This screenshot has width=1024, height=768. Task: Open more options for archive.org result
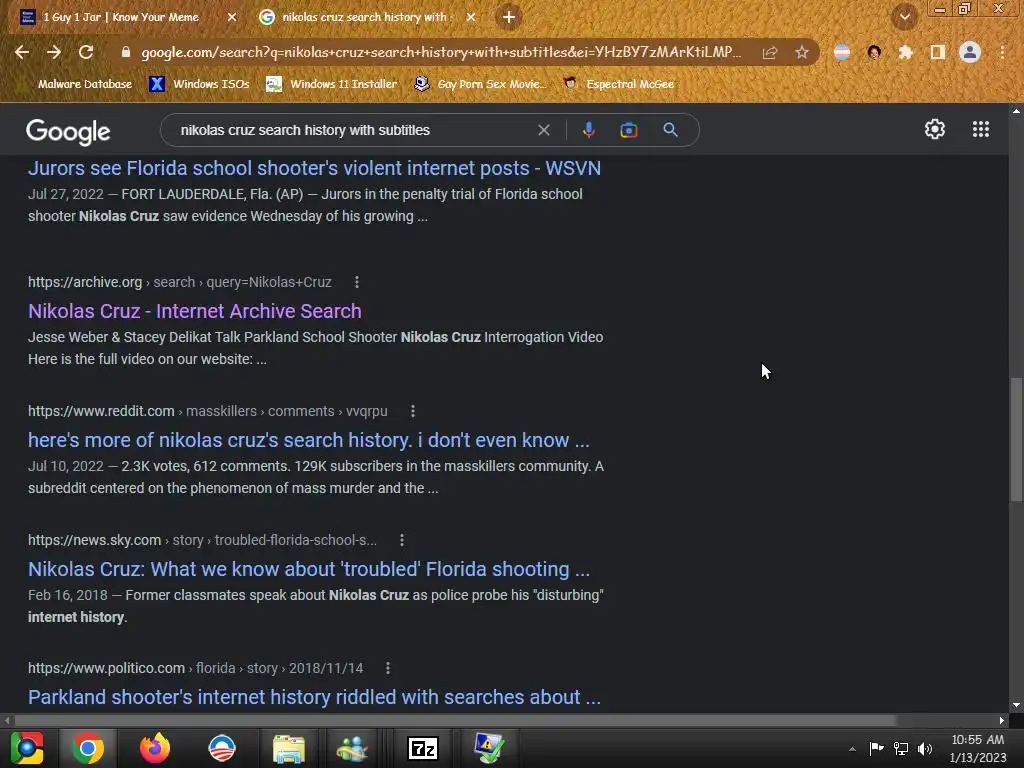pos(357,282)
